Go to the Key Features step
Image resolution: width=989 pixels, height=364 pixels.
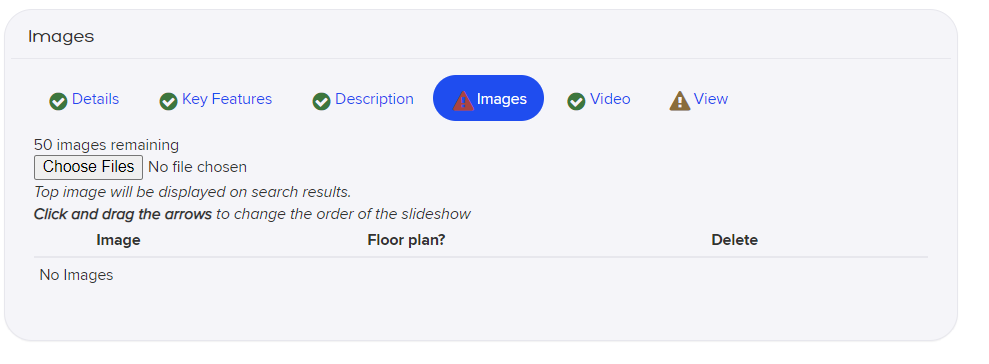click(227, 99)
